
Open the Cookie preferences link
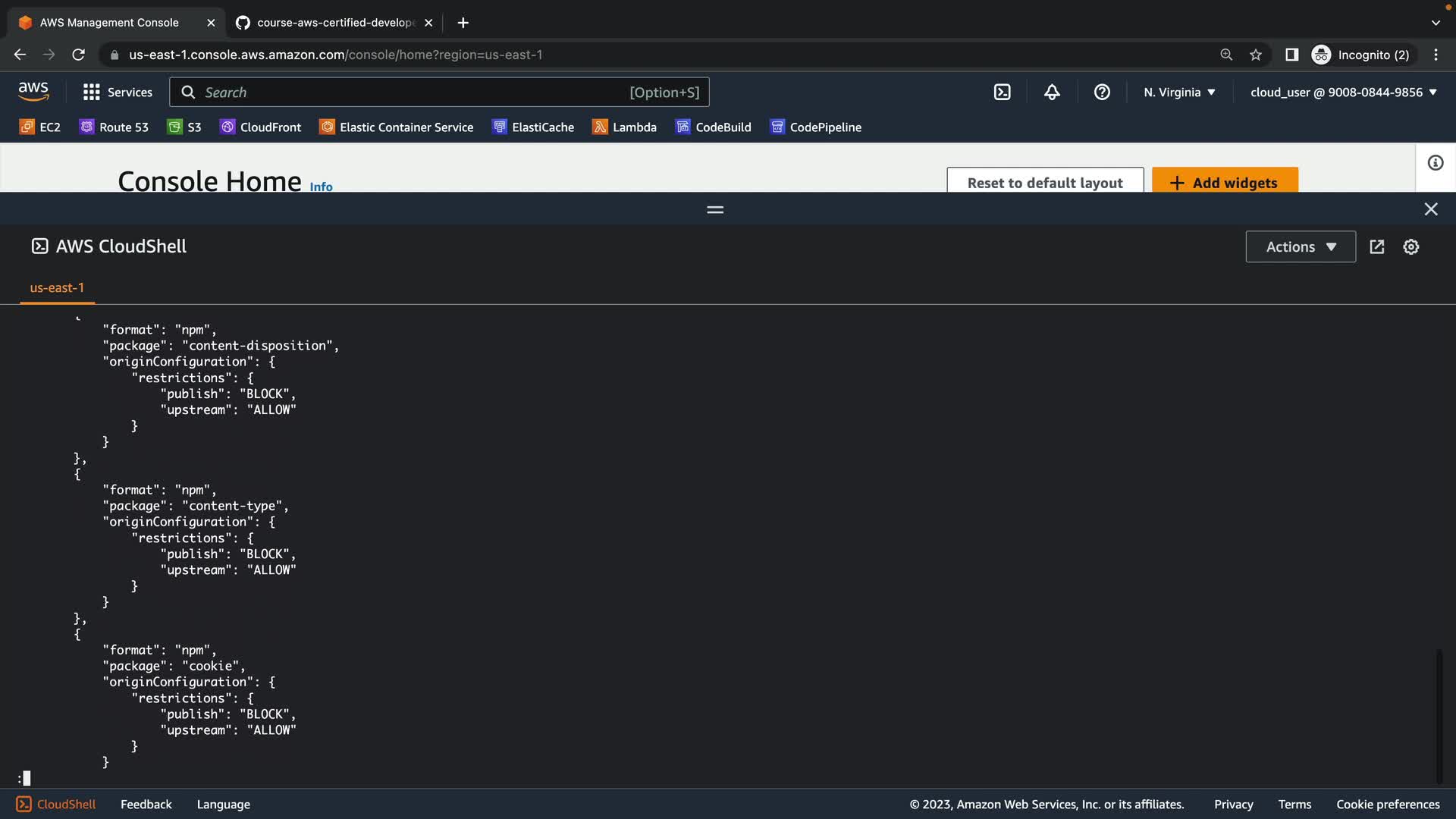[x=1387, y=805]
